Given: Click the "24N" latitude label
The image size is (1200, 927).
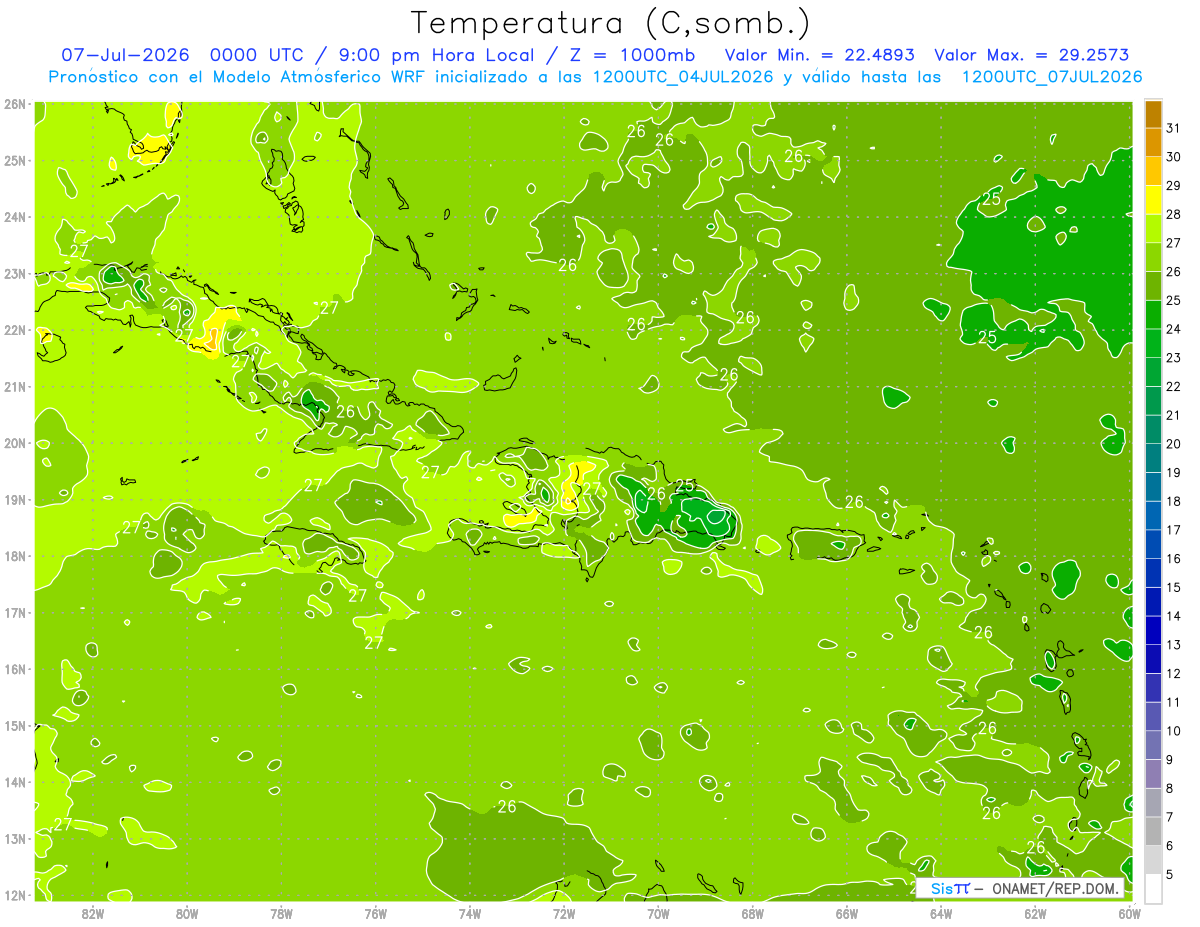Looking at the screenshot, I should (15, 217).
